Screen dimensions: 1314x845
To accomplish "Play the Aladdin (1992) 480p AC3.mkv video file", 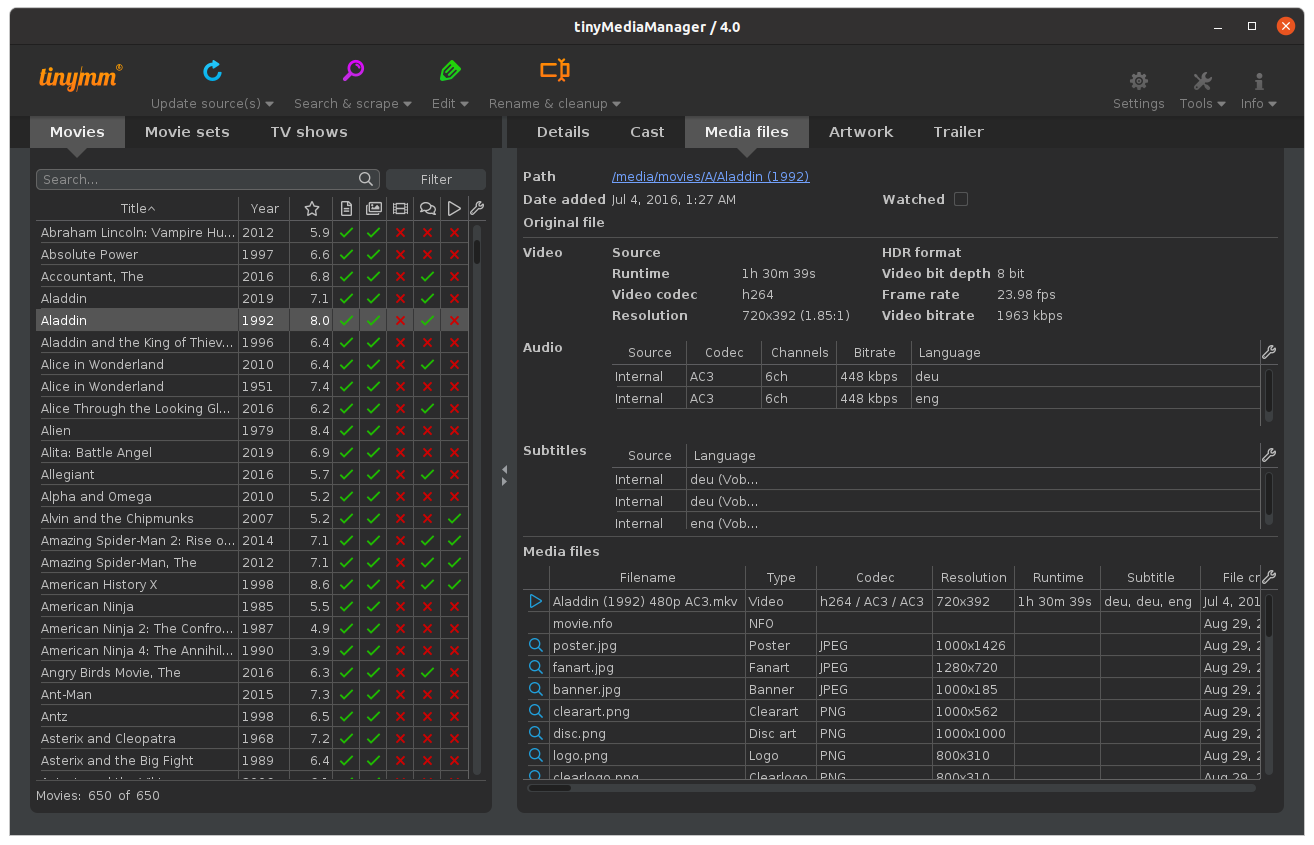I will point(535,602).
